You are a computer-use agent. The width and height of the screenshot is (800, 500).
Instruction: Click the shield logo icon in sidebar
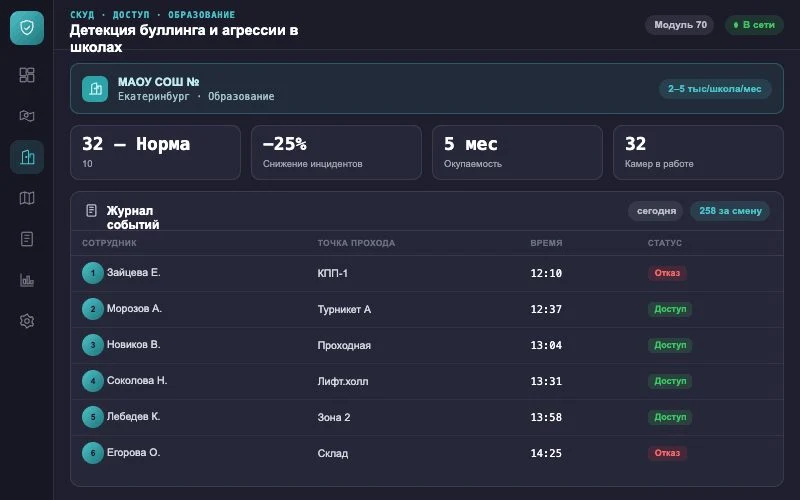(x=27, y=28)
